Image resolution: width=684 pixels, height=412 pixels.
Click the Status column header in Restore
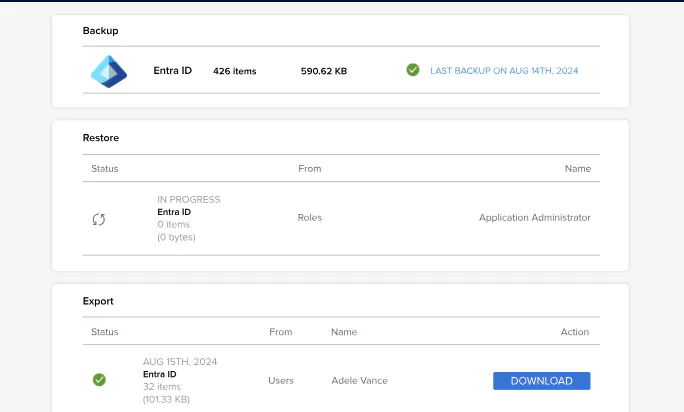pyautogui.click(x=105, y=168)
